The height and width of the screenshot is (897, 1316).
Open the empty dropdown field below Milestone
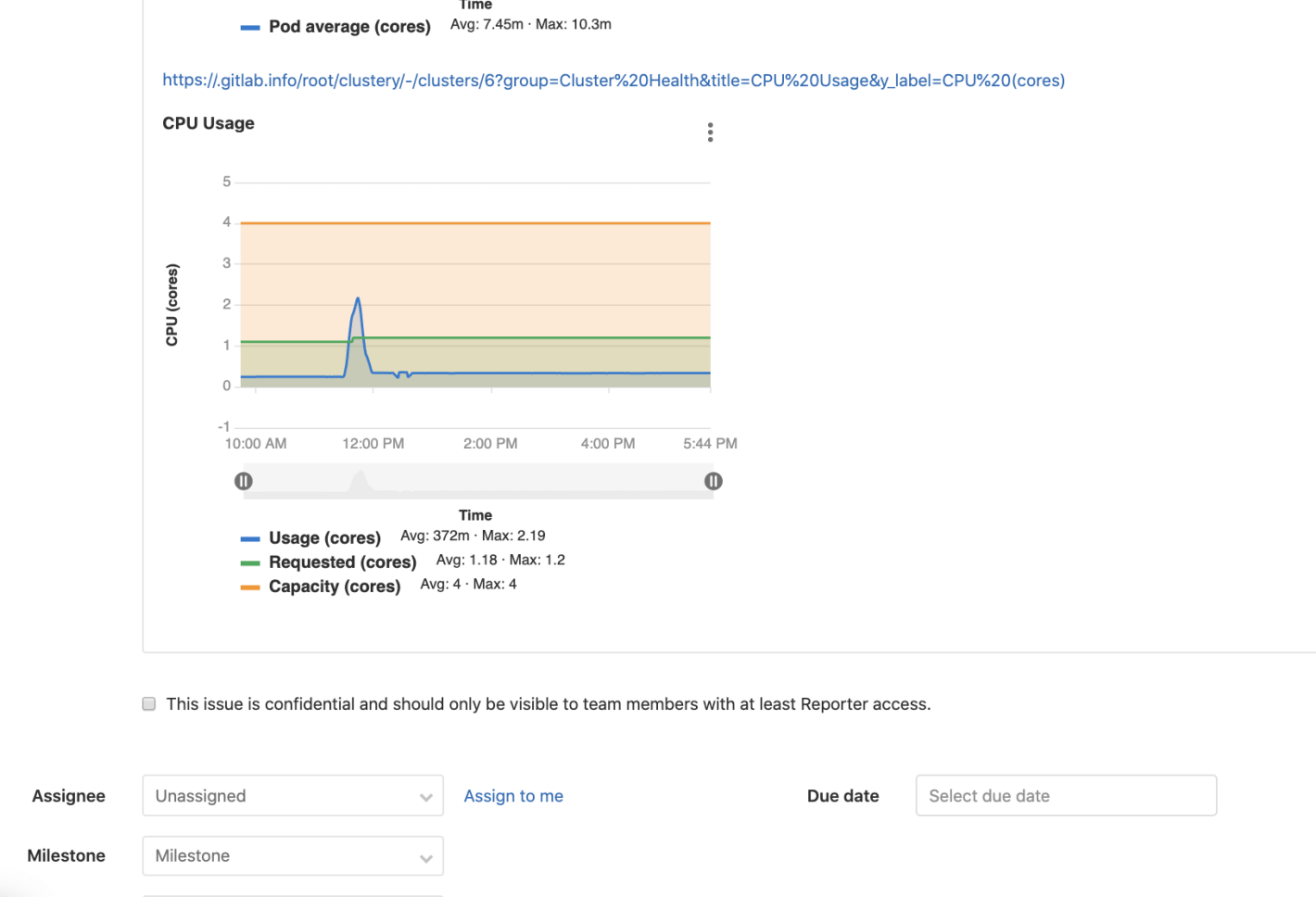point(292,895)
